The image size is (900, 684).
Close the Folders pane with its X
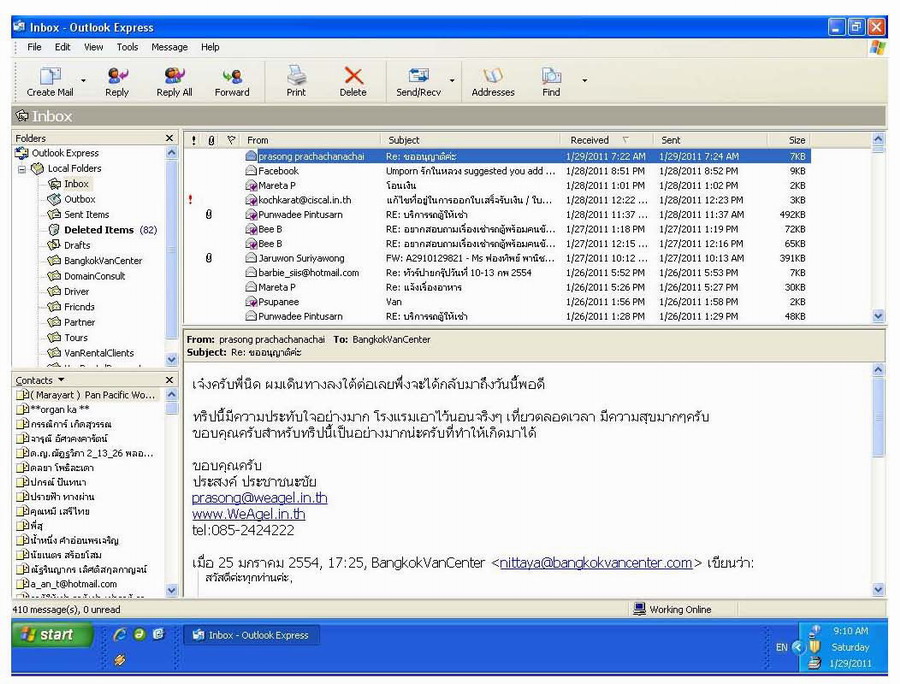[169, 138]
